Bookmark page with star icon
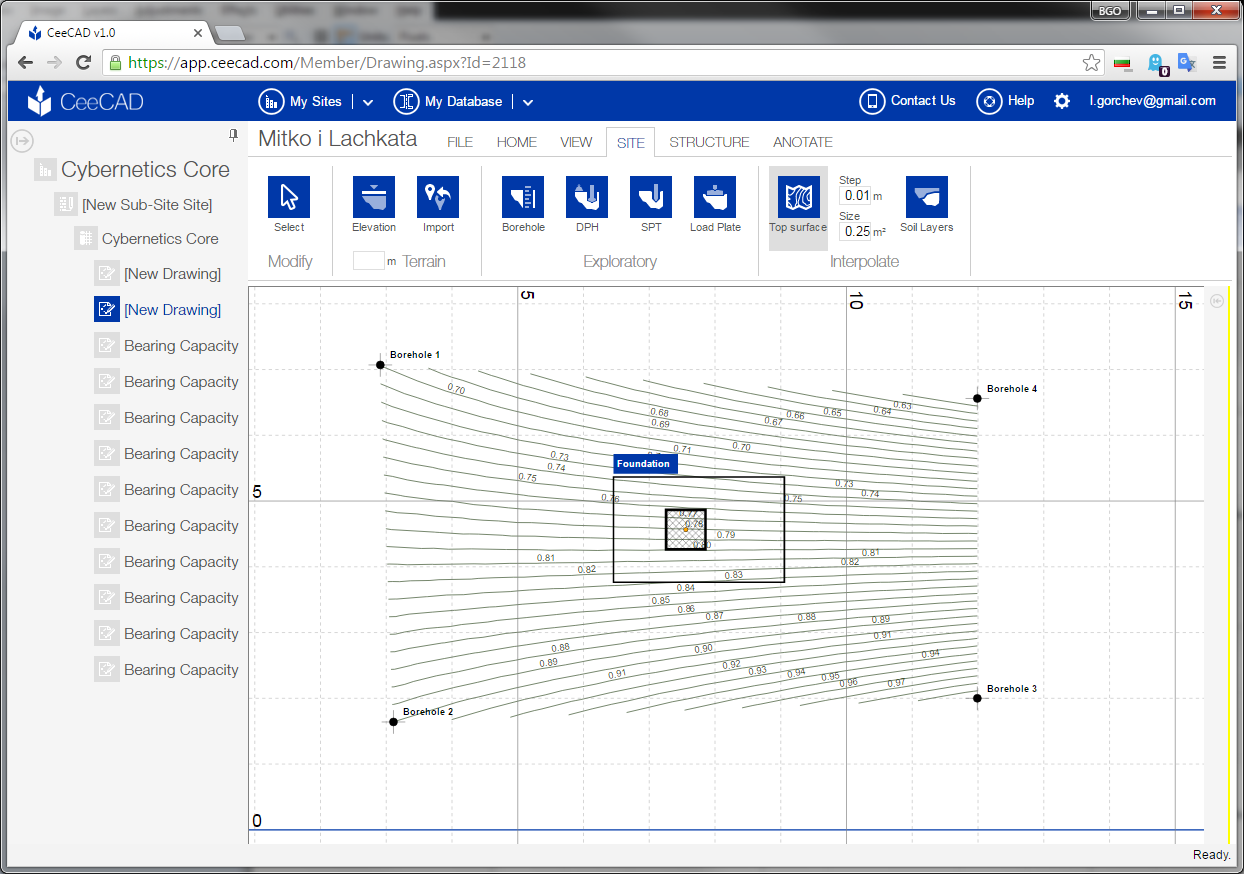 coord(1091,62)
